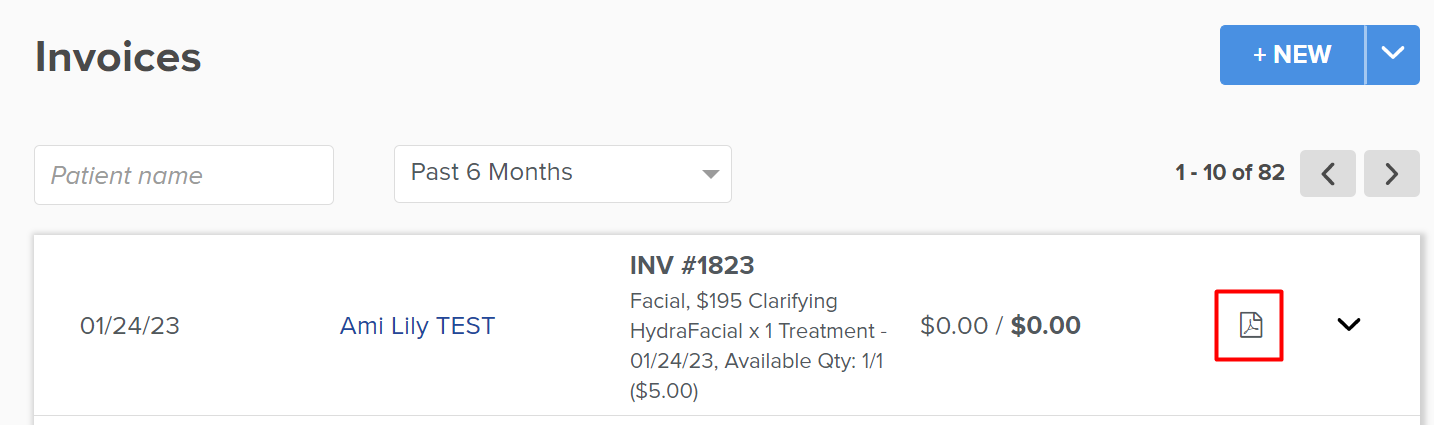Go to the previous page of invoices
This screenshot has width=1434, height=425.
coord(1328,174)
